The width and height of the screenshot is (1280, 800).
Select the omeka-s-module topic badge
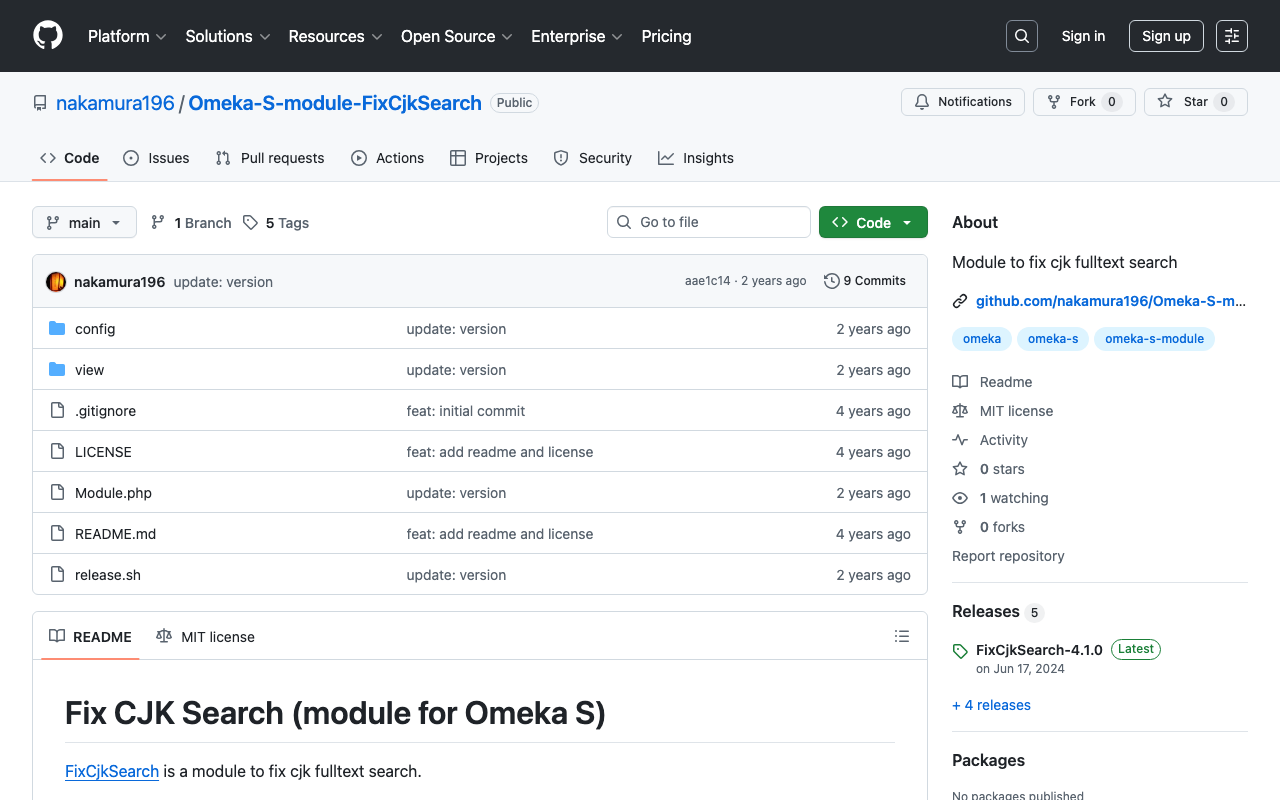[x=1154, y=339]
